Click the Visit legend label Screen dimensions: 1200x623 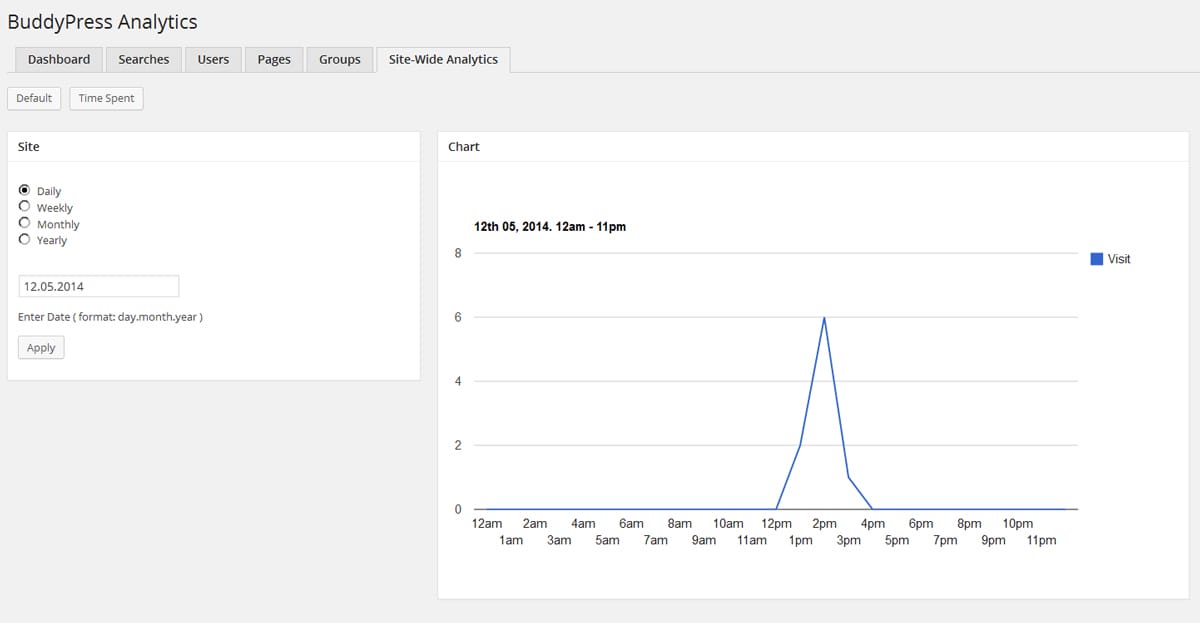1119,259
